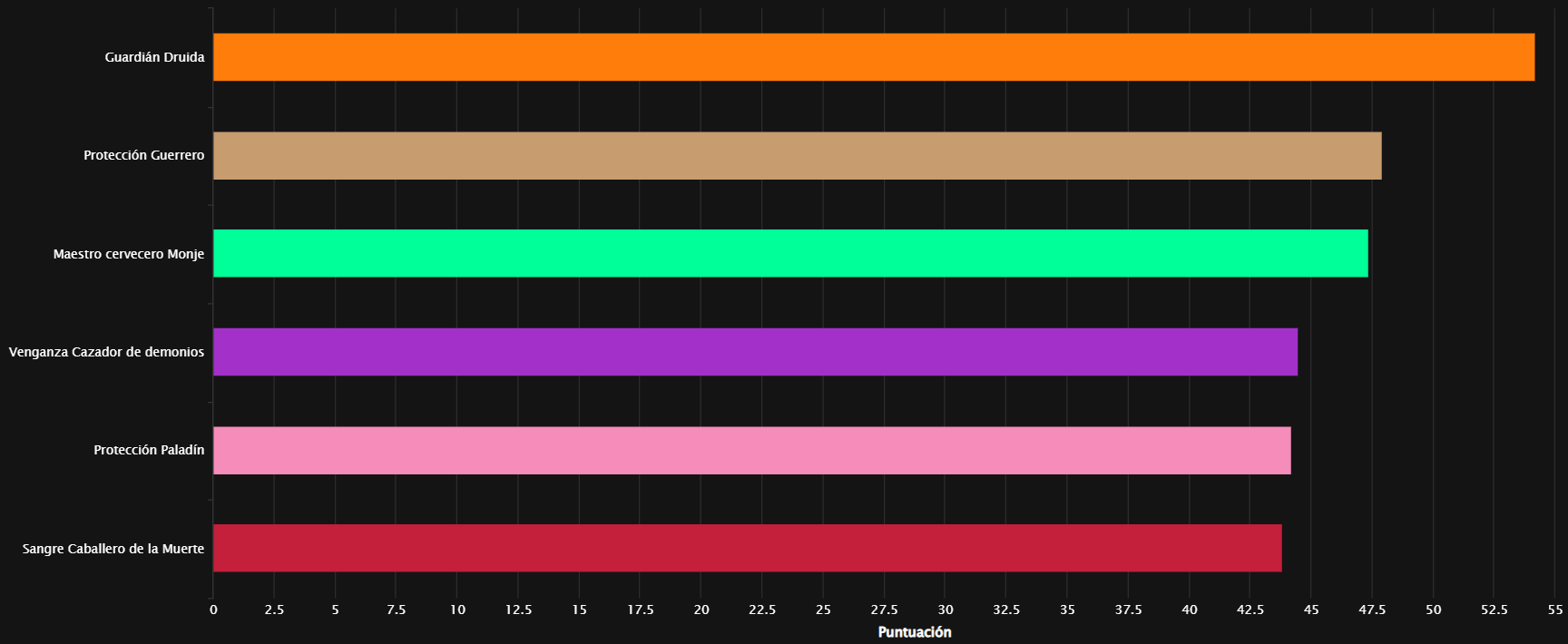
Task: Select the 25 tick label on the x-axis
Action: pyautogui.click(x=823, y=610)
